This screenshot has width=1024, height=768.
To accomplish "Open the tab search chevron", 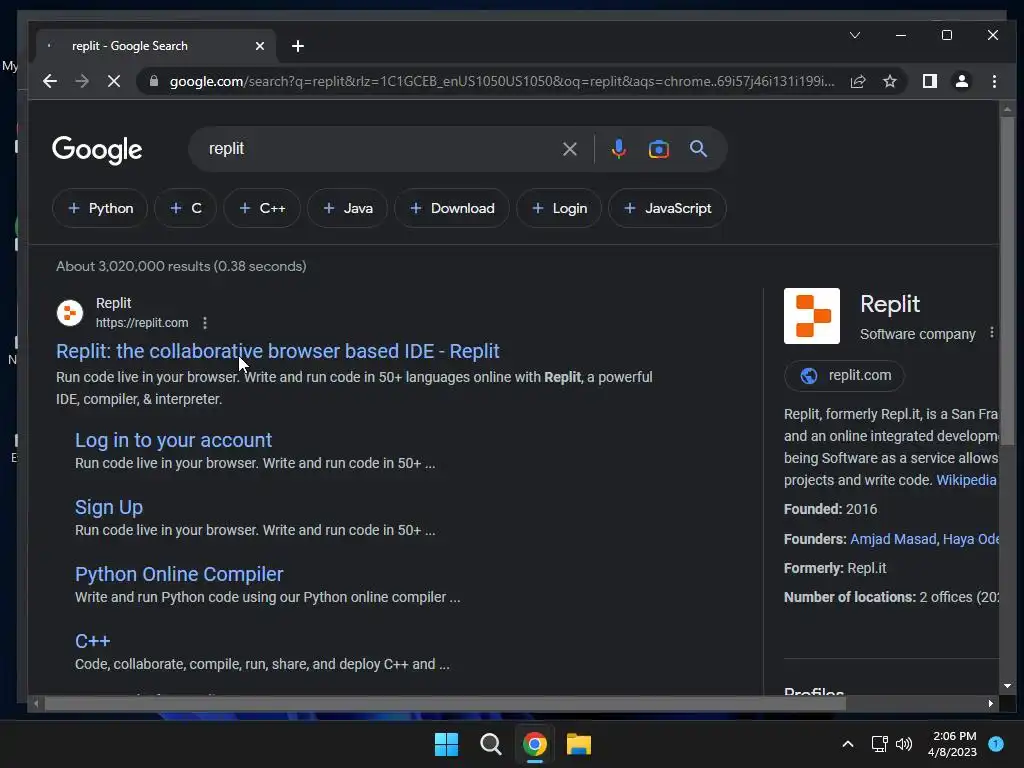I will tap(855, 35).
